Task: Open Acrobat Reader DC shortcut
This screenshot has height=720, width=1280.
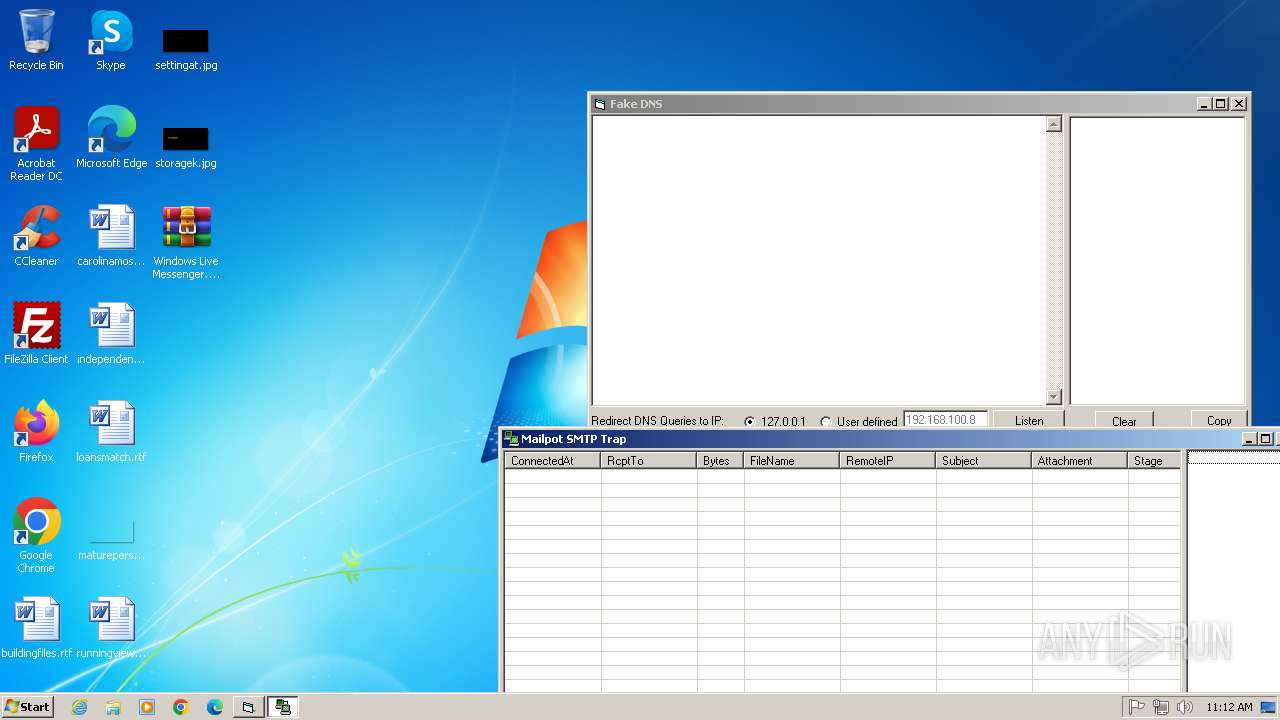Action: 36,143
